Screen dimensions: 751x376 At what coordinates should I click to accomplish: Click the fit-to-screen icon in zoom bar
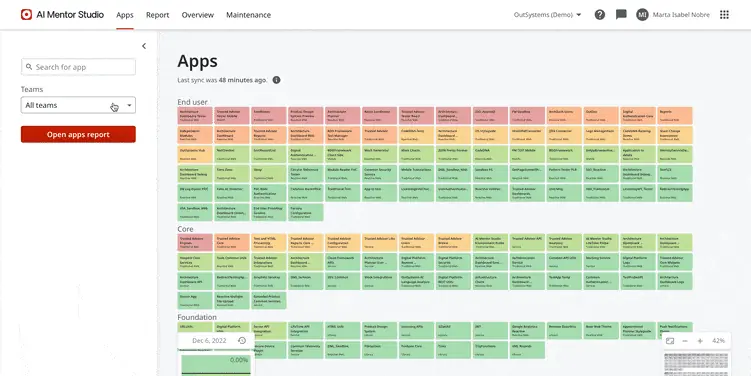pyautogui.click(x=670, y=341)
